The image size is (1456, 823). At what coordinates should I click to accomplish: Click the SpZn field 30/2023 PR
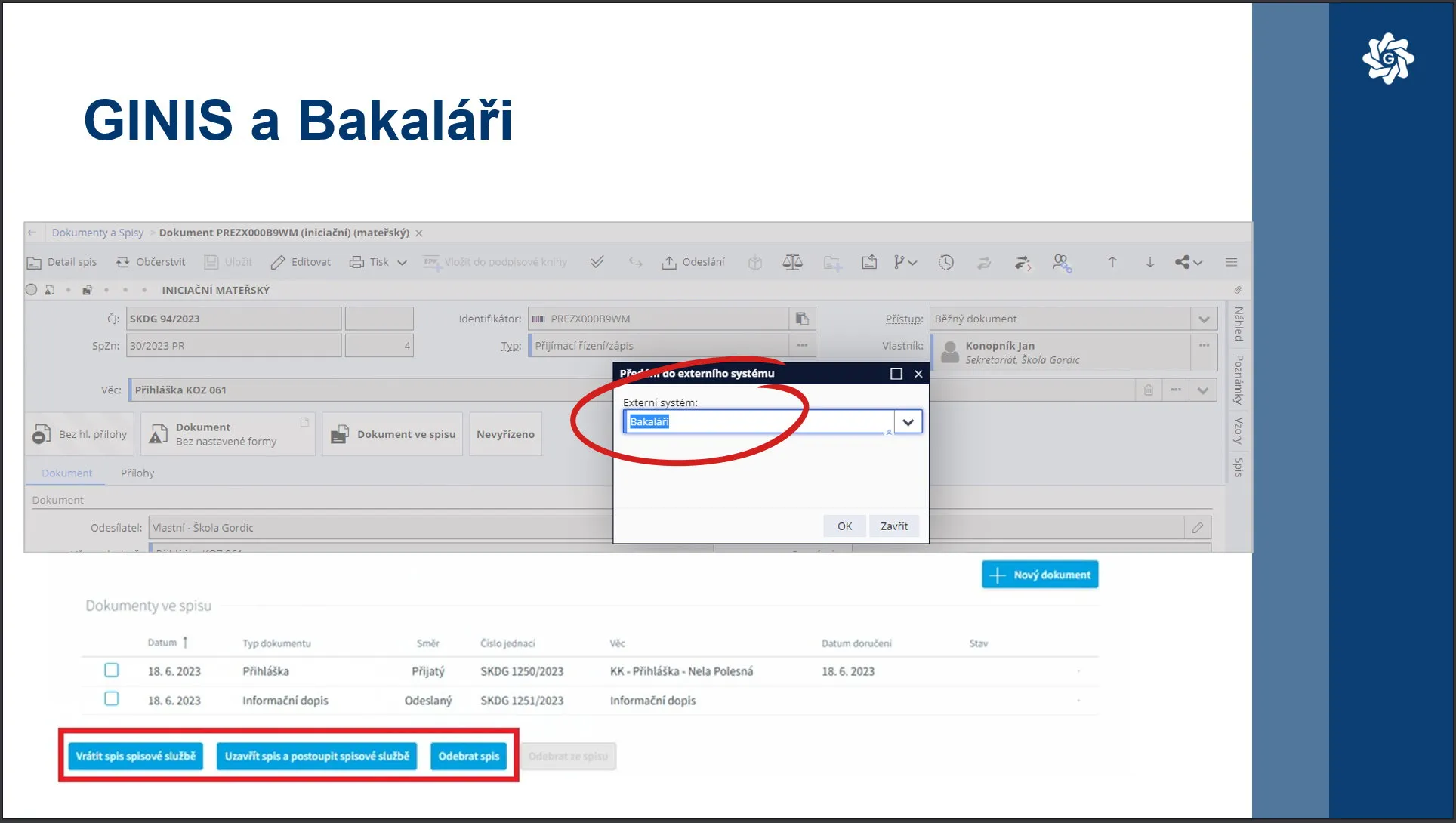(x=233, y=346)
